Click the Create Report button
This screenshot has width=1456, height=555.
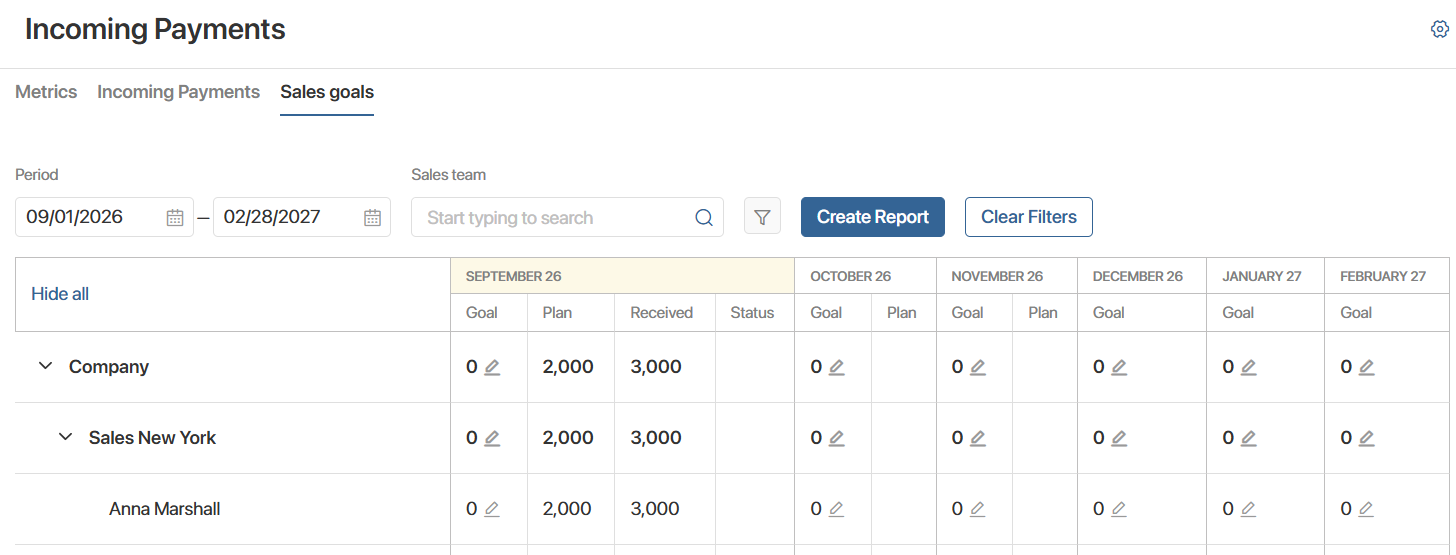coord(873,217)
